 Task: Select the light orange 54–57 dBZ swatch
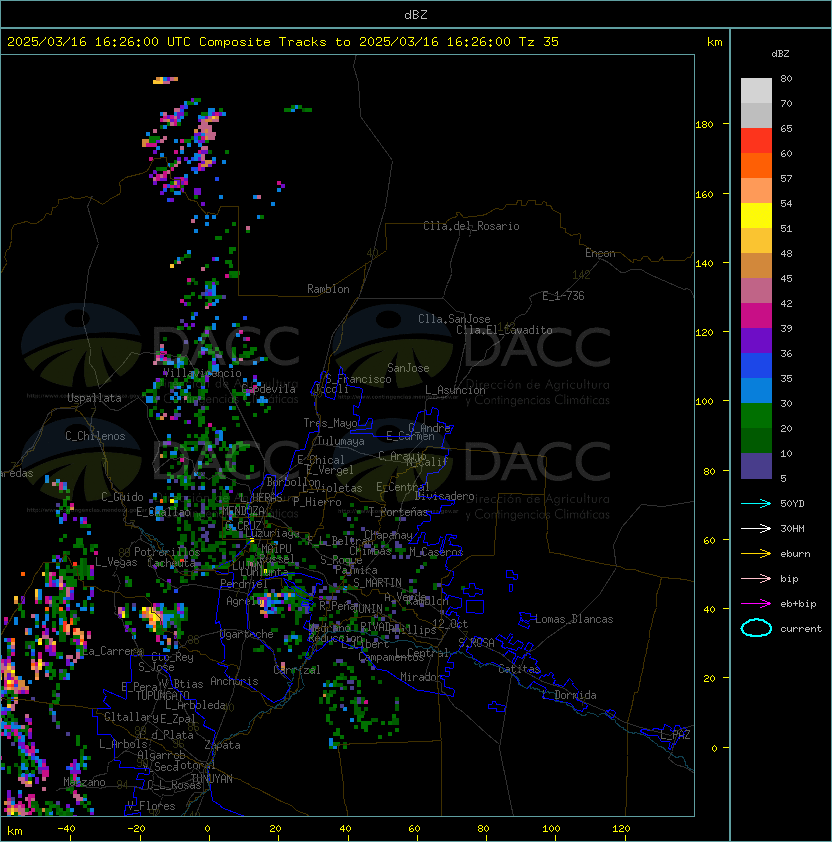(756, 191)
